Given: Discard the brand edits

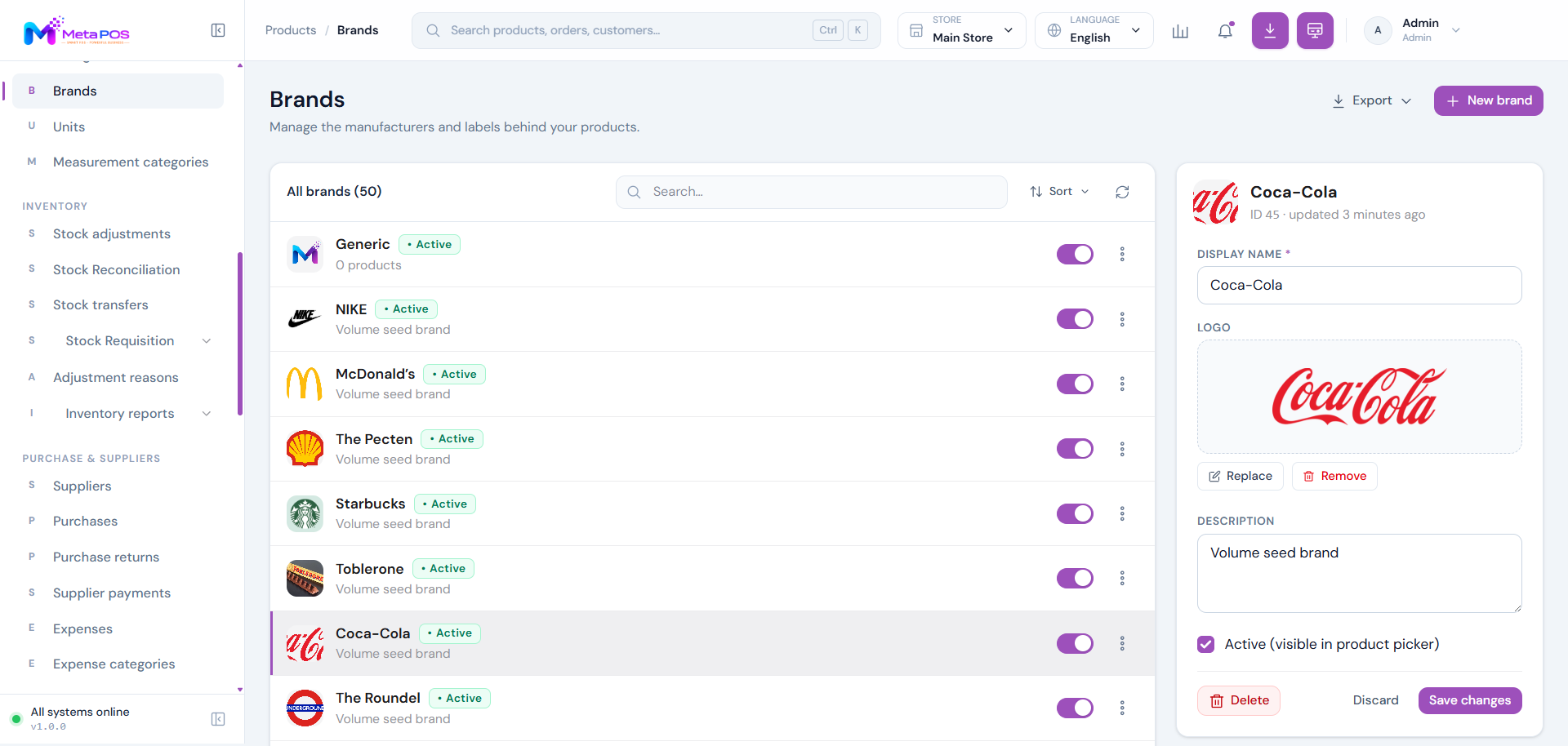Looking at the screenshot, I should coord(1375,700).
